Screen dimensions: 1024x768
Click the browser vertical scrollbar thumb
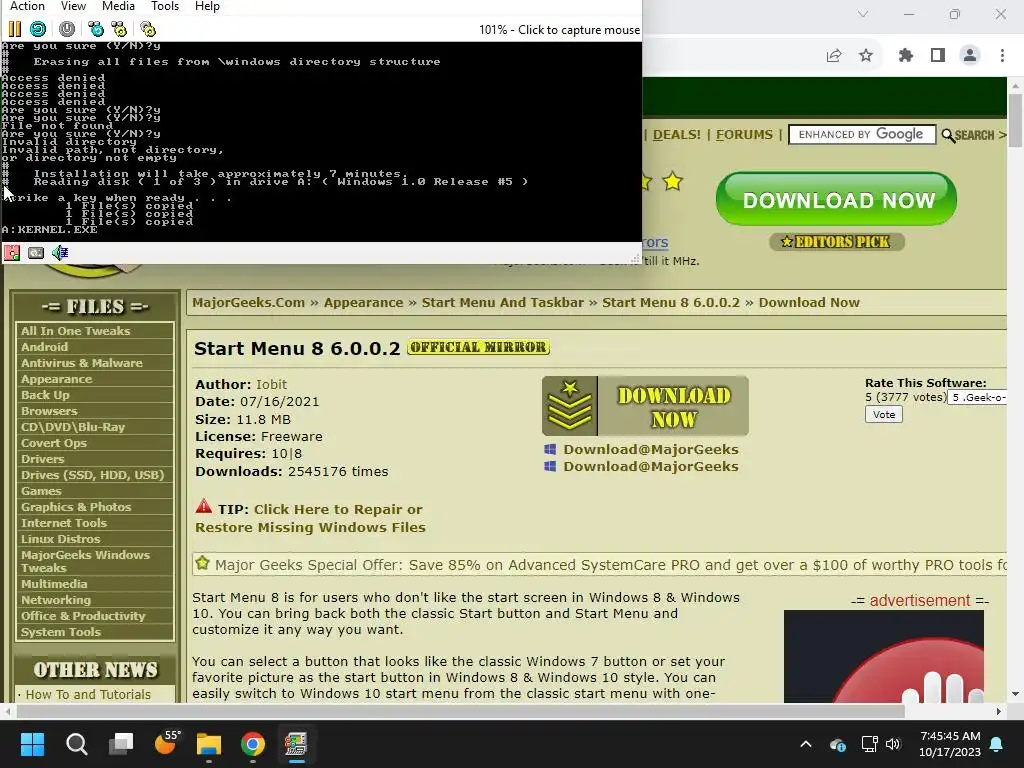coord(1015,121)
